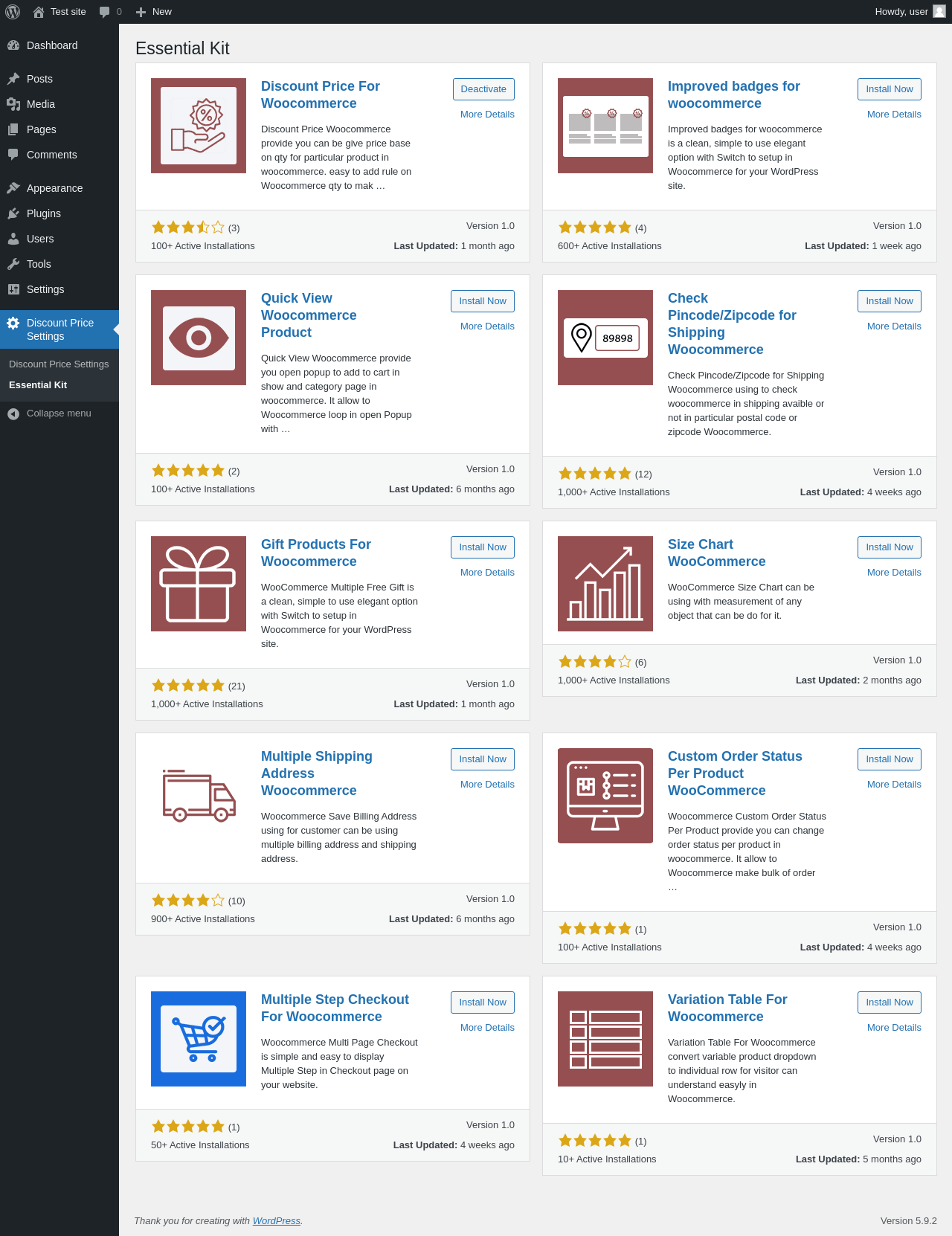952x1236 pixels.
Task: Install the Improved badges for woocommerce plugin
Action: point(890,89)
